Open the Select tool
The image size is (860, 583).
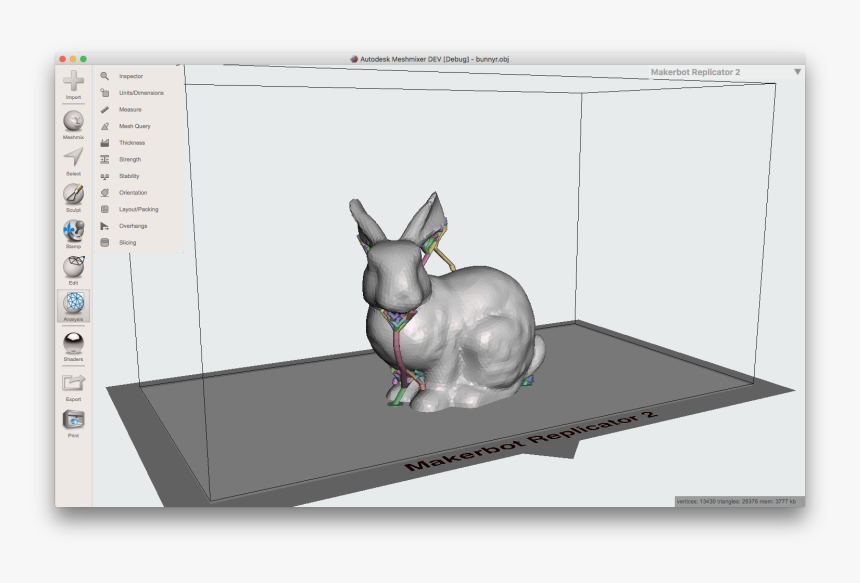pos(71,157)
